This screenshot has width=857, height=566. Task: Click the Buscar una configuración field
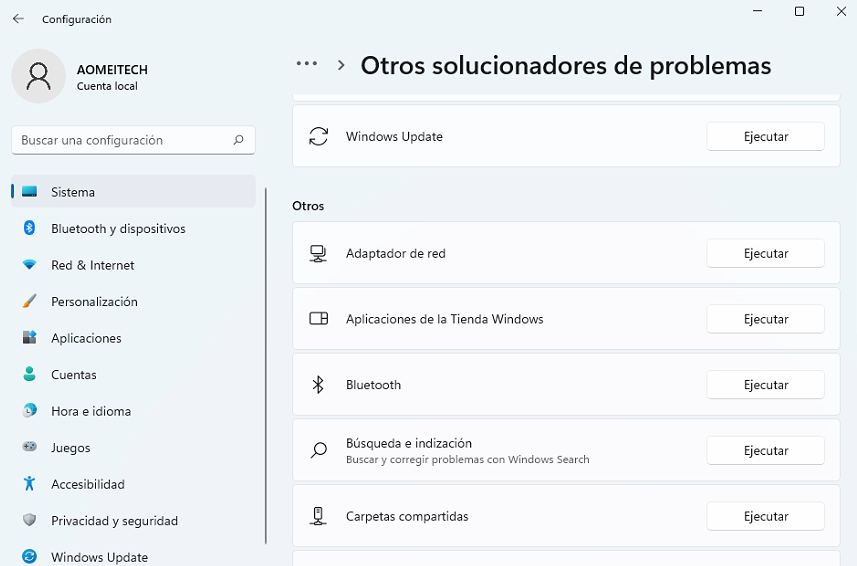[120, 141]
